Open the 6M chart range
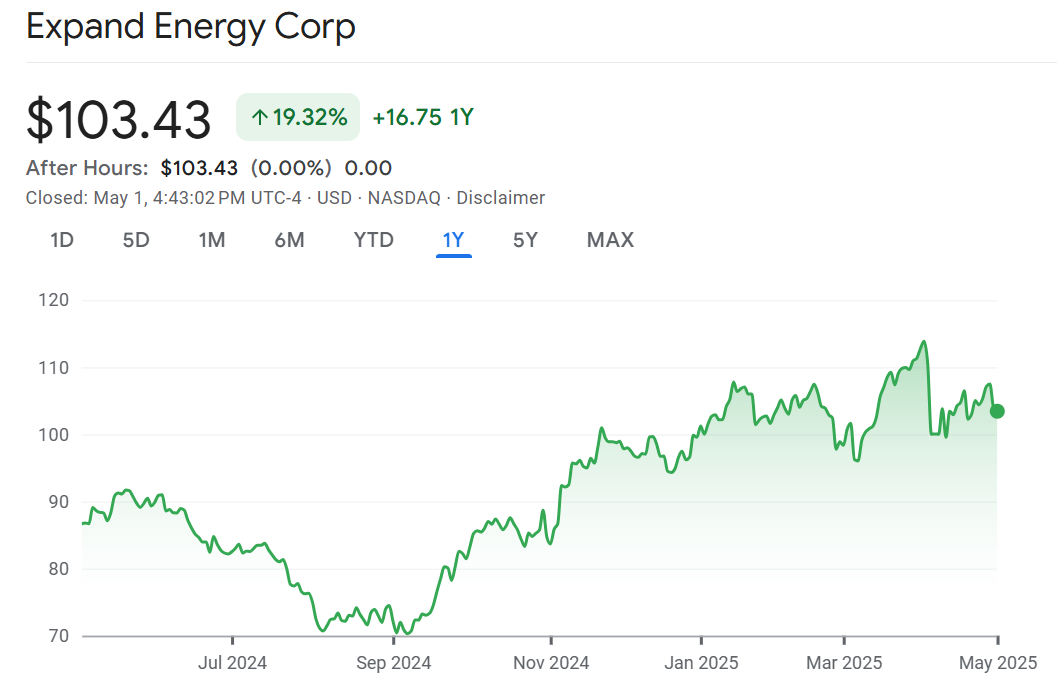 tap(289, 240)
